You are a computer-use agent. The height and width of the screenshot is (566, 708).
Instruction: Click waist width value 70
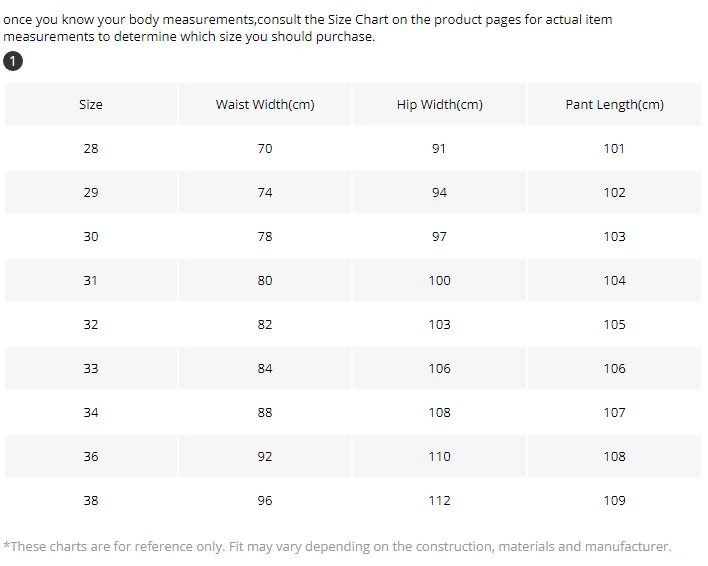[265, 148]
